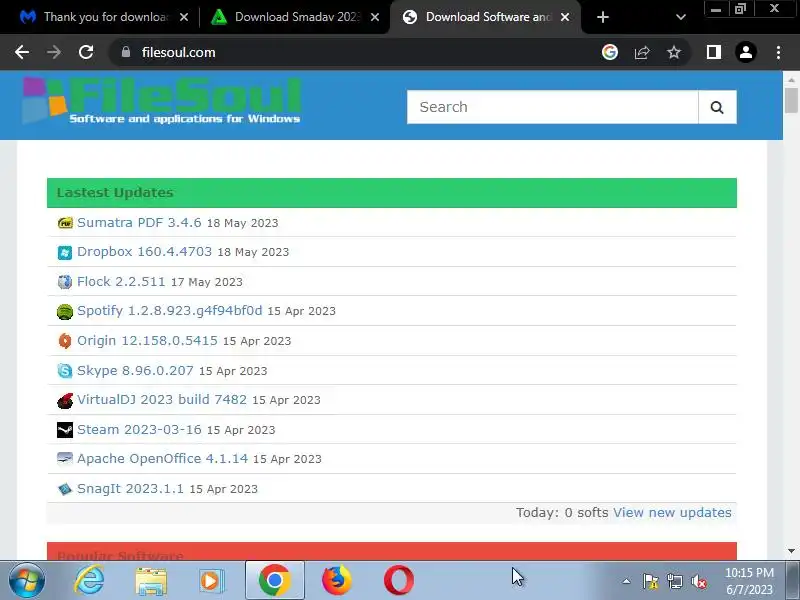Viewport: 800px width, 600px height.
Task: Bookmark this page with the star icon
Action: (674, 52)
